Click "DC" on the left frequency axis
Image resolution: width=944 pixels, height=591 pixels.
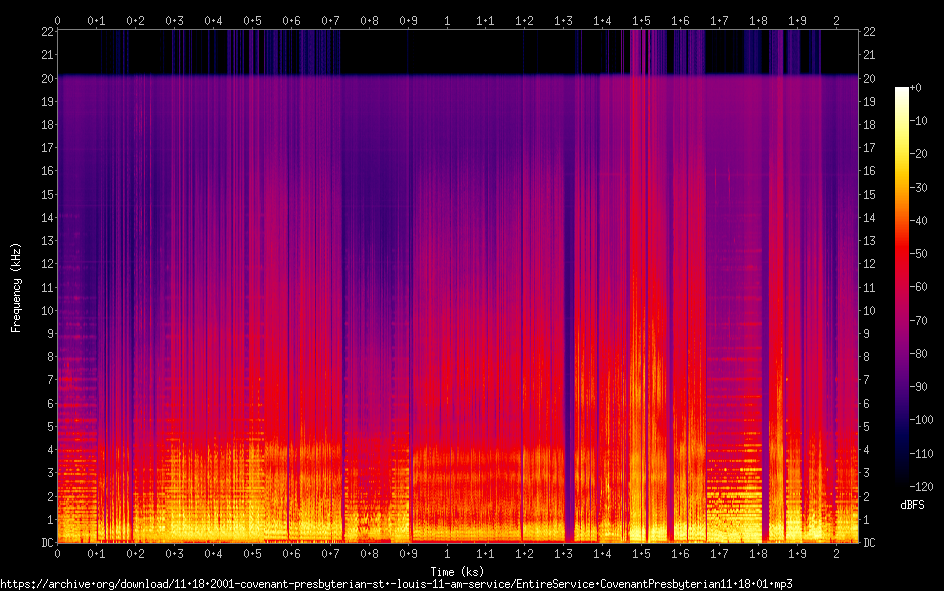pyautogui.click(x=48, y=543)
